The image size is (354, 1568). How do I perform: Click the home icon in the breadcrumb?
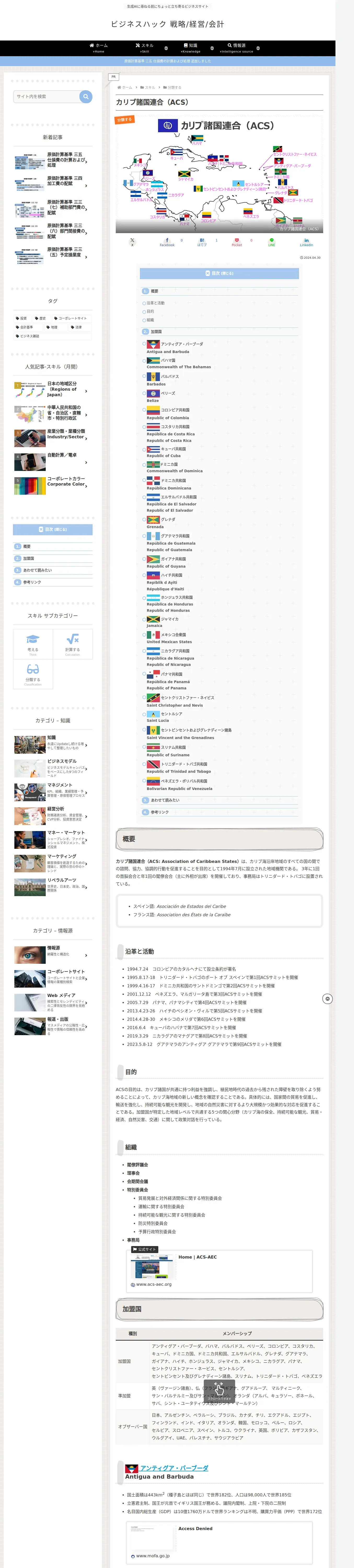119,88
